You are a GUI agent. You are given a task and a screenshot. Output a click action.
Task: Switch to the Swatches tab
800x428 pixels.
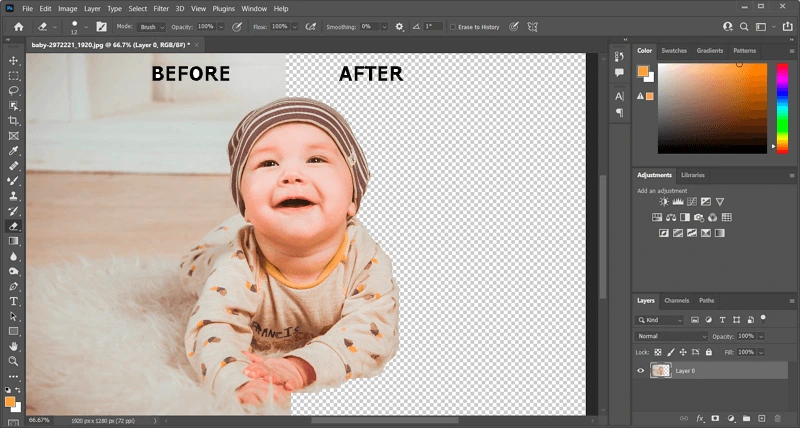click(674, 51)
